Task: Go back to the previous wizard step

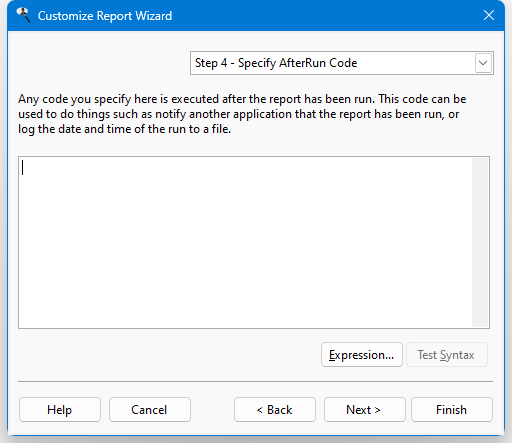Action: point(275,409)
